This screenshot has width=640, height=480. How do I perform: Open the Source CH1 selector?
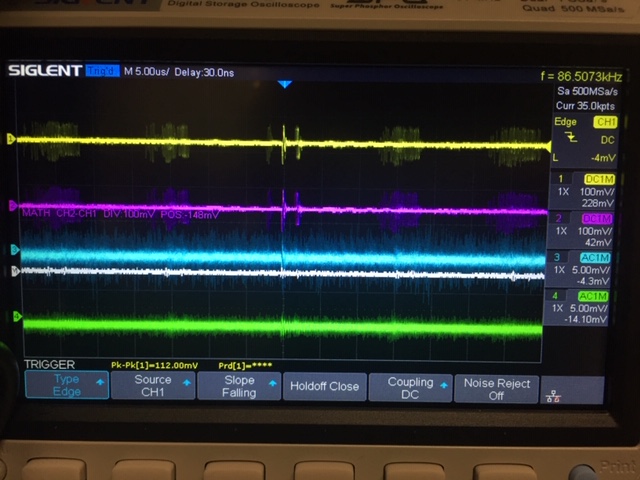pos(152,387)
